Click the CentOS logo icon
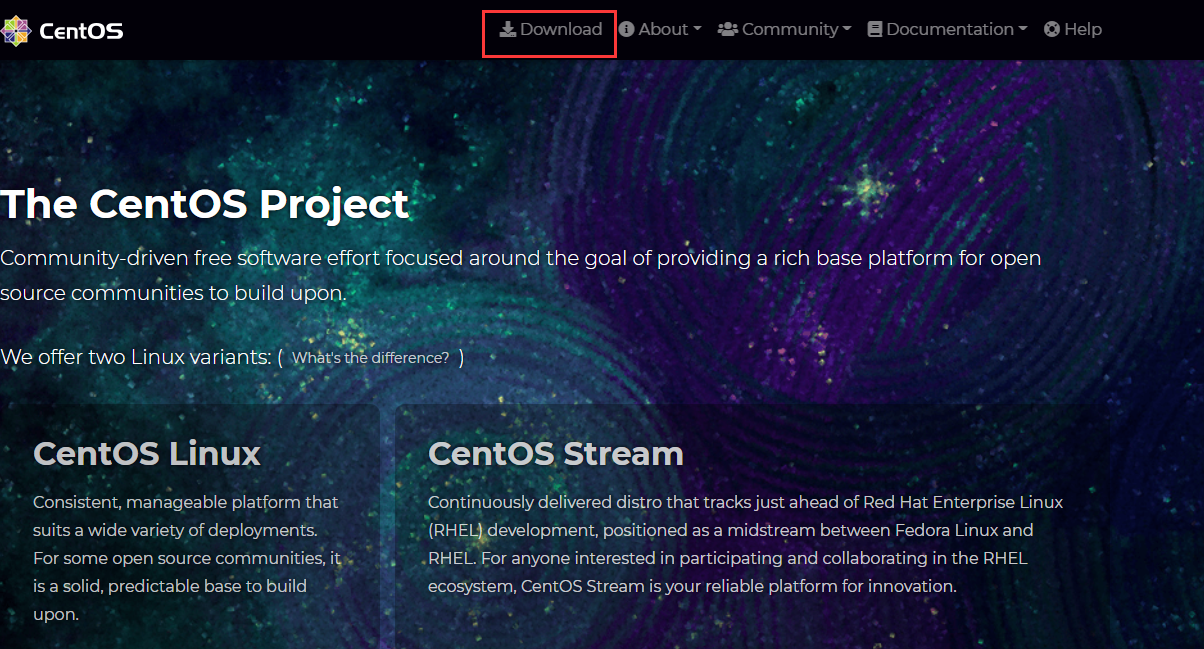 16,31
